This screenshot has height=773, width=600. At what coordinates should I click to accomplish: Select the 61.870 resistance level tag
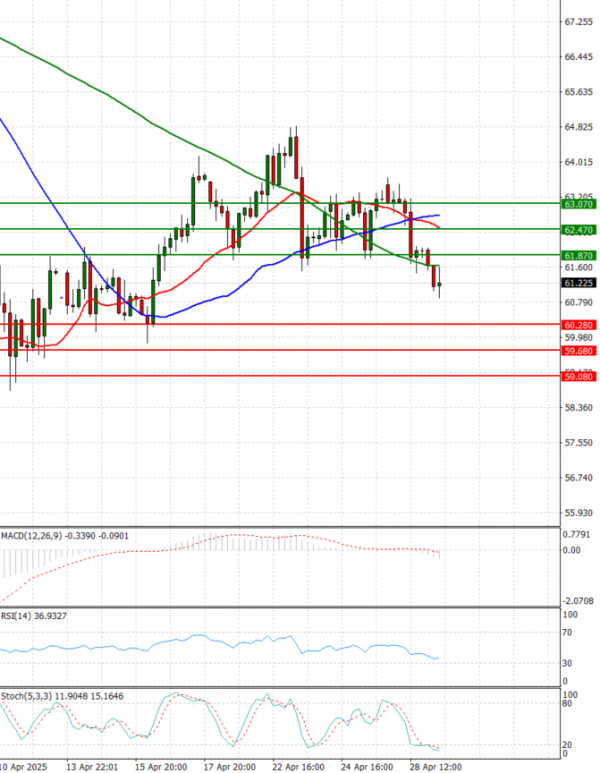click(x=579, y=256)
